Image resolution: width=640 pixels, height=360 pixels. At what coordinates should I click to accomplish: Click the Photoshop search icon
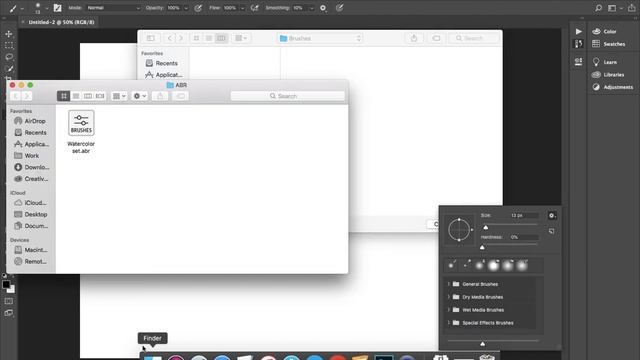[598, 8]
